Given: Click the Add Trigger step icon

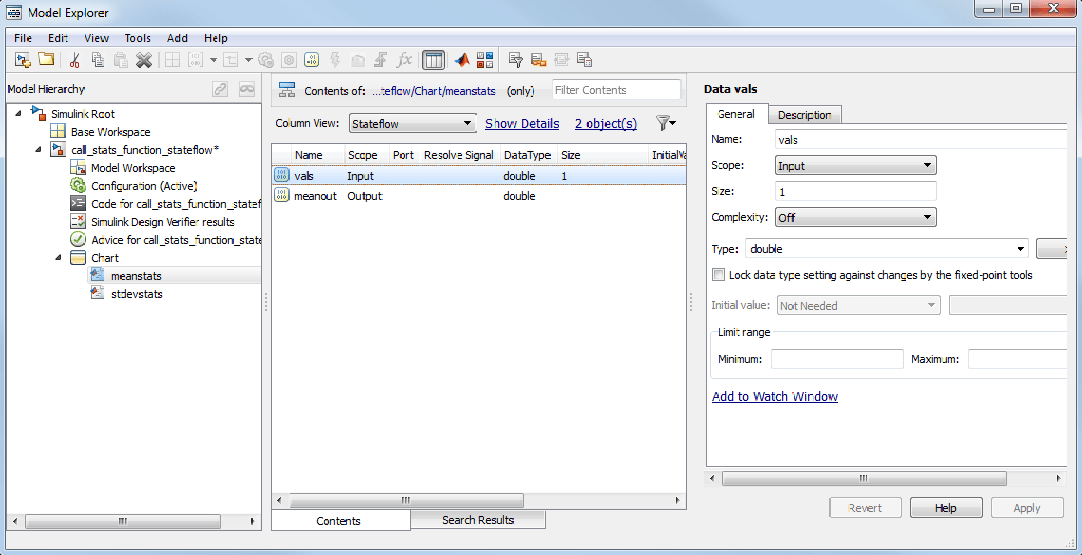Looking at the screenshot, I should point(379,60).
